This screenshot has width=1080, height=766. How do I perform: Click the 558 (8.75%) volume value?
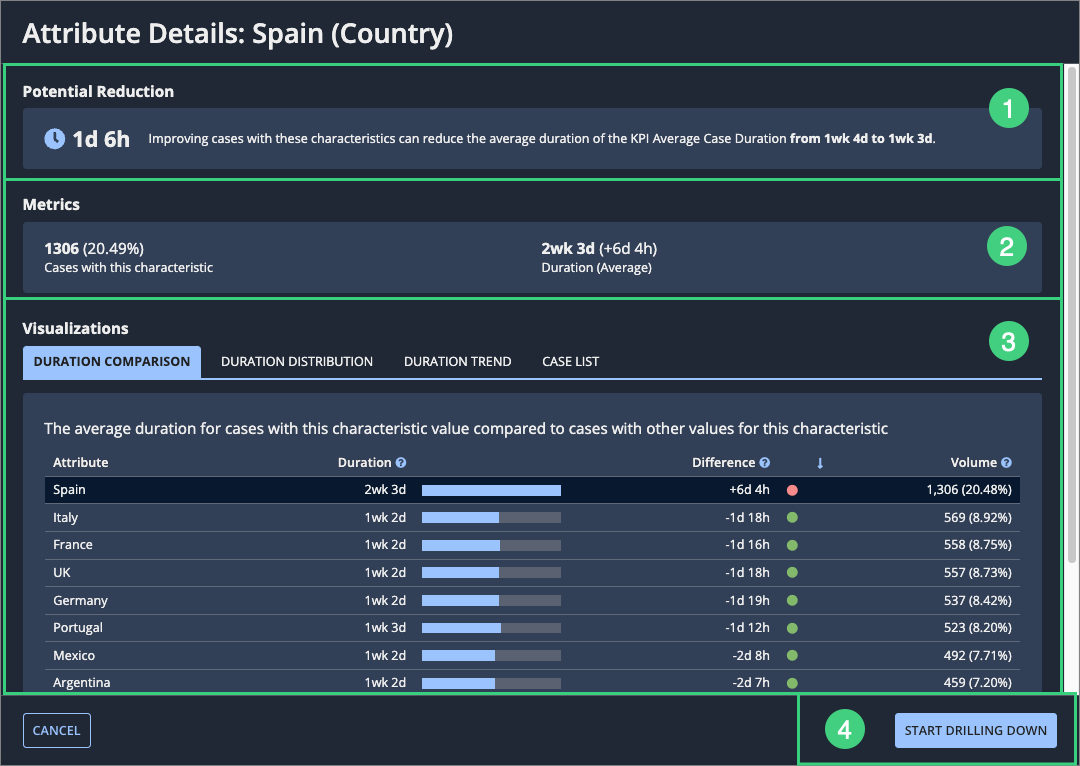tap(977, 545)
